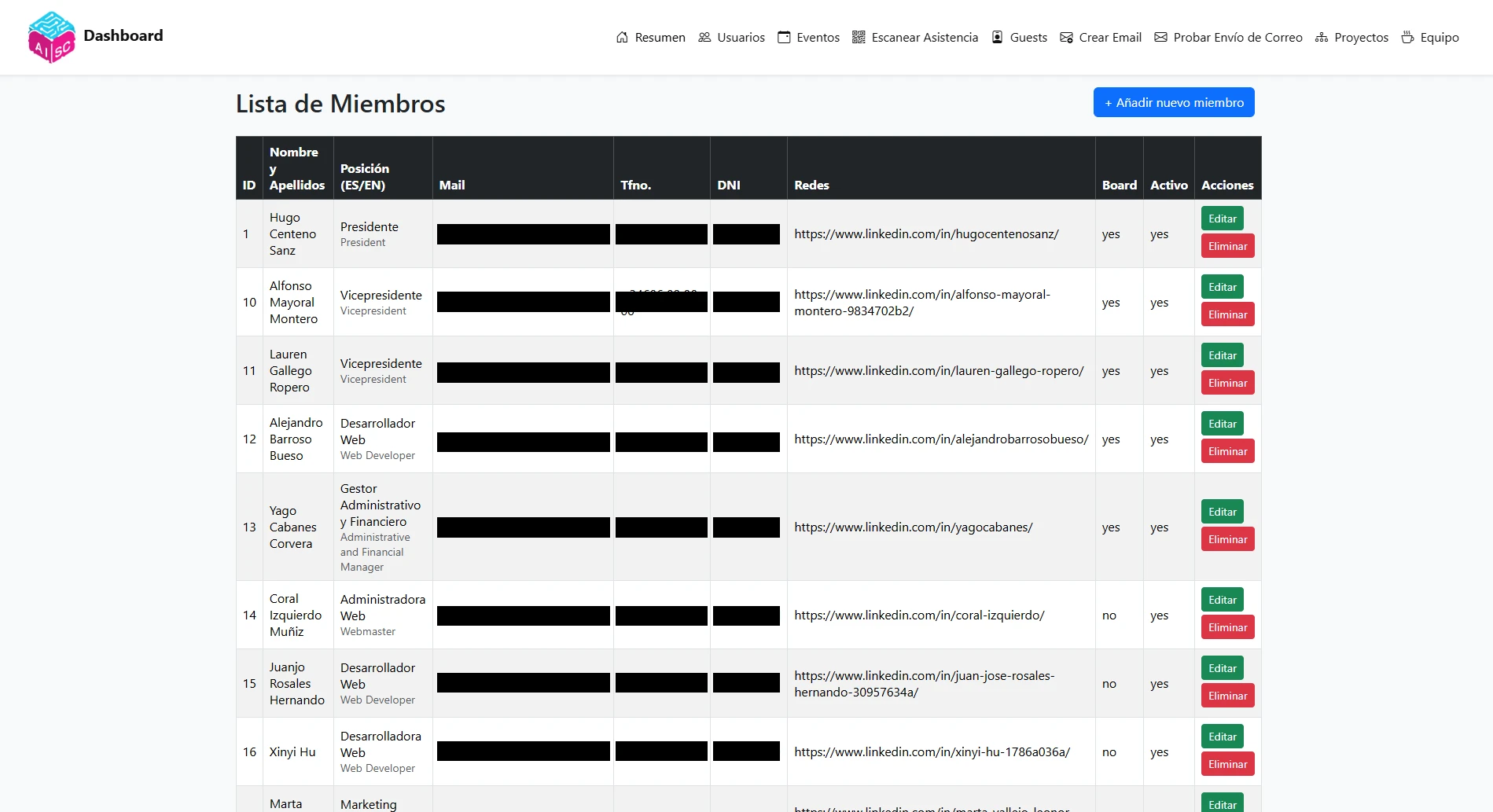
Task: Edit Juanjo Rosales Hernando
Action: (x=1222, y=668)
